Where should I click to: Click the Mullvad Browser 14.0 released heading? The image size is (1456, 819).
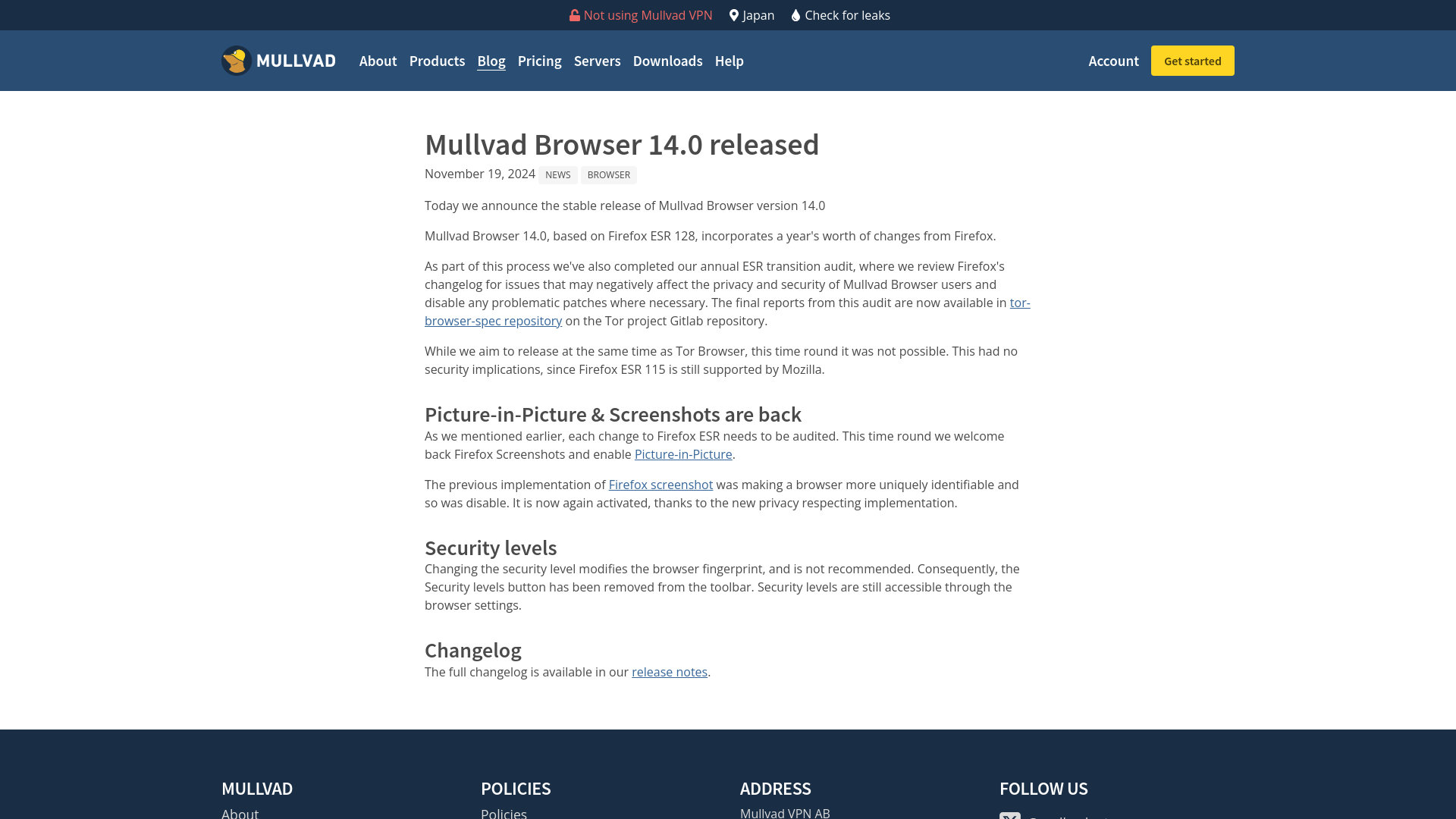pyautogui.click(x=622, y=144)
